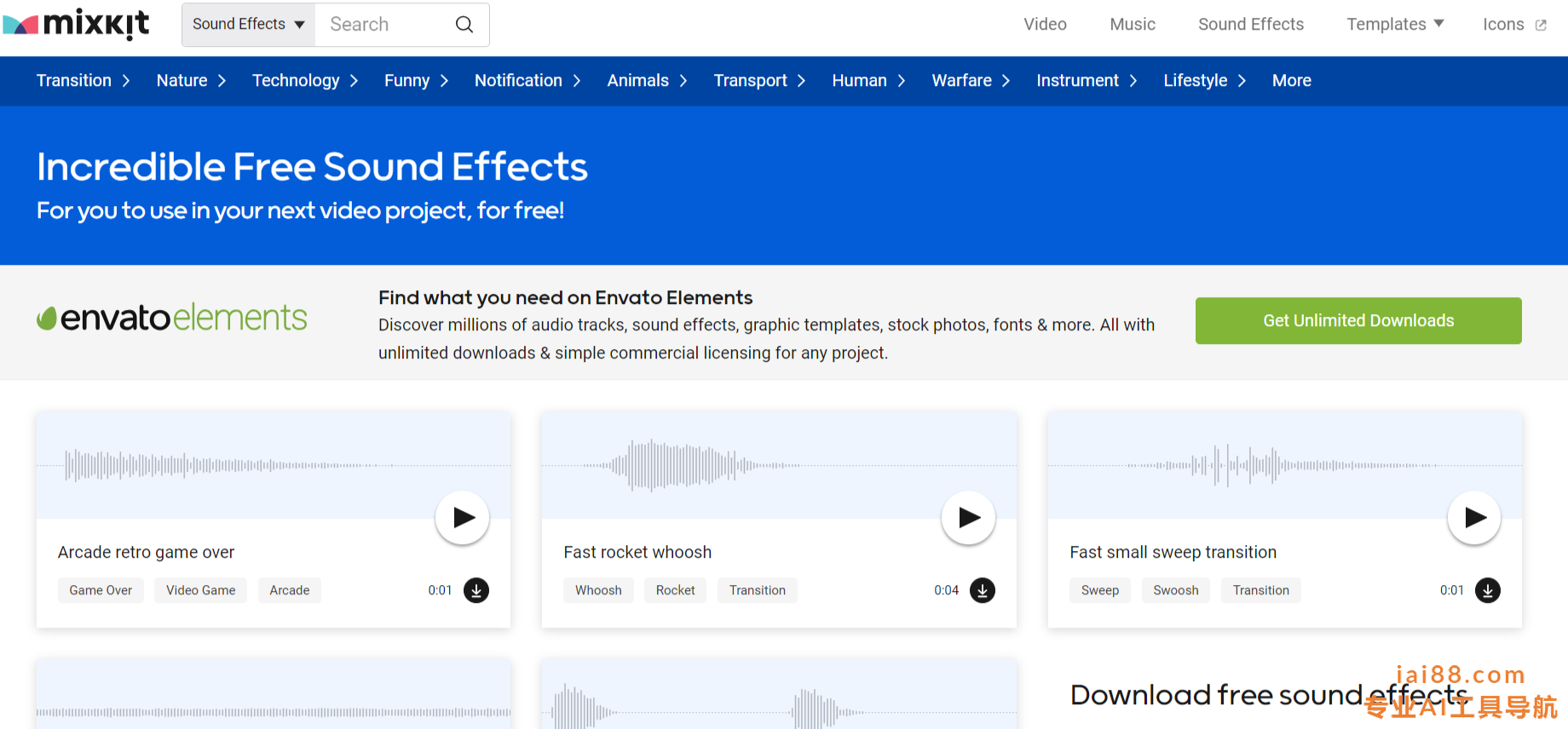
Task: Open the More categories menu
Action: pos(1292,81)
